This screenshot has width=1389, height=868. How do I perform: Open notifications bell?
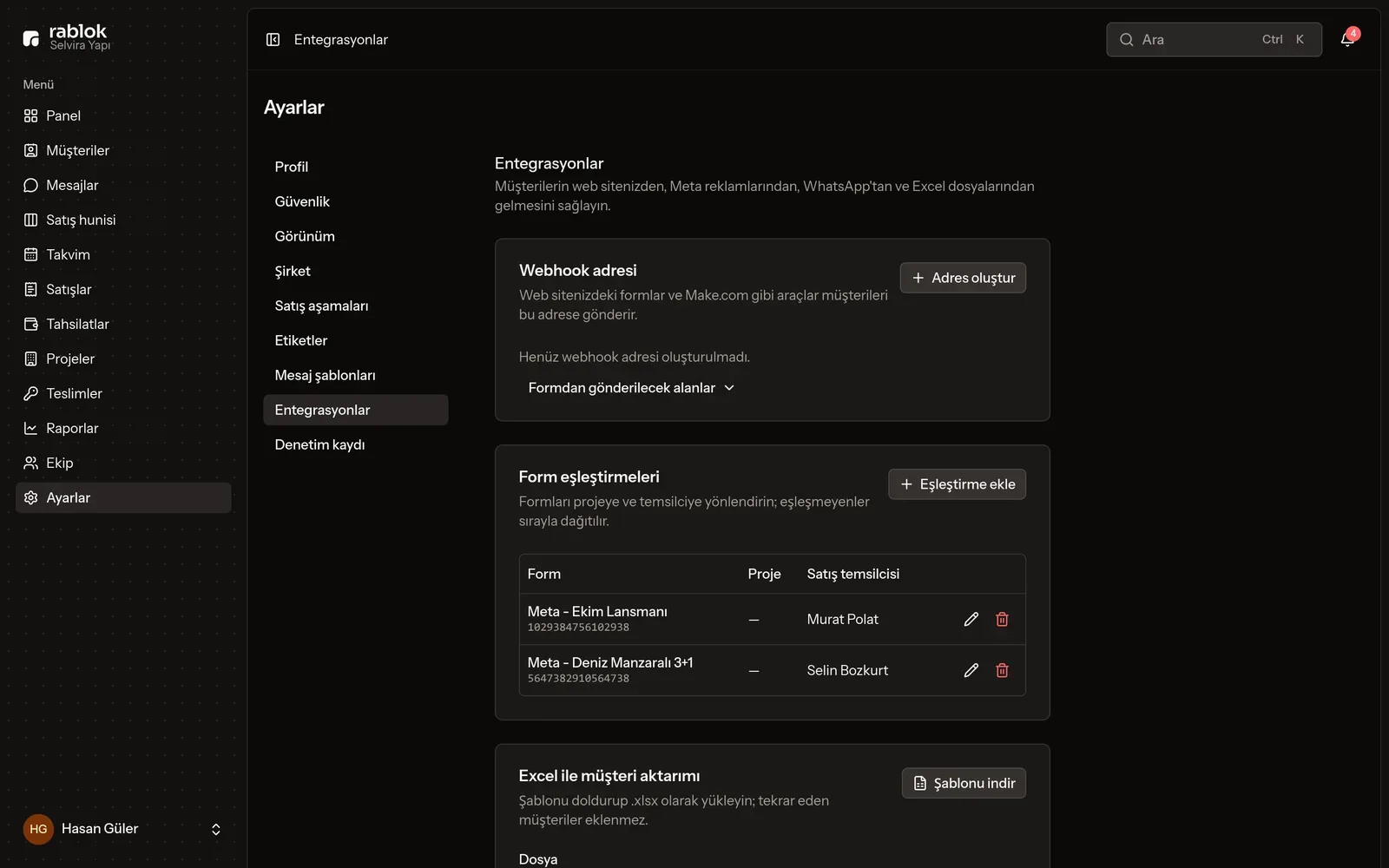[1347, 39]
